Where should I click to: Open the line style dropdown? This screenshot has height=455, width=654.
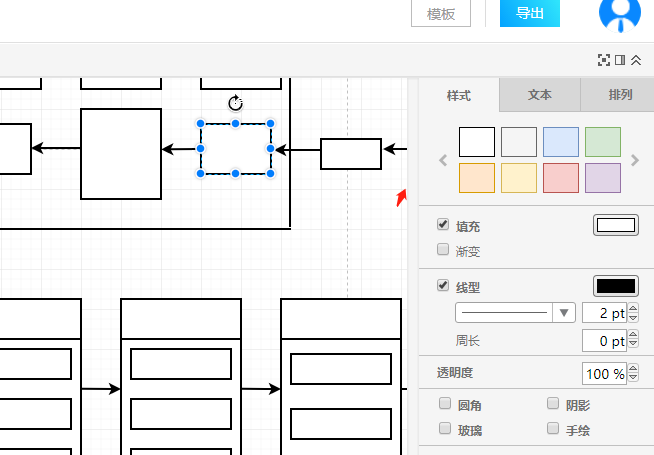(x=516, y=313)
